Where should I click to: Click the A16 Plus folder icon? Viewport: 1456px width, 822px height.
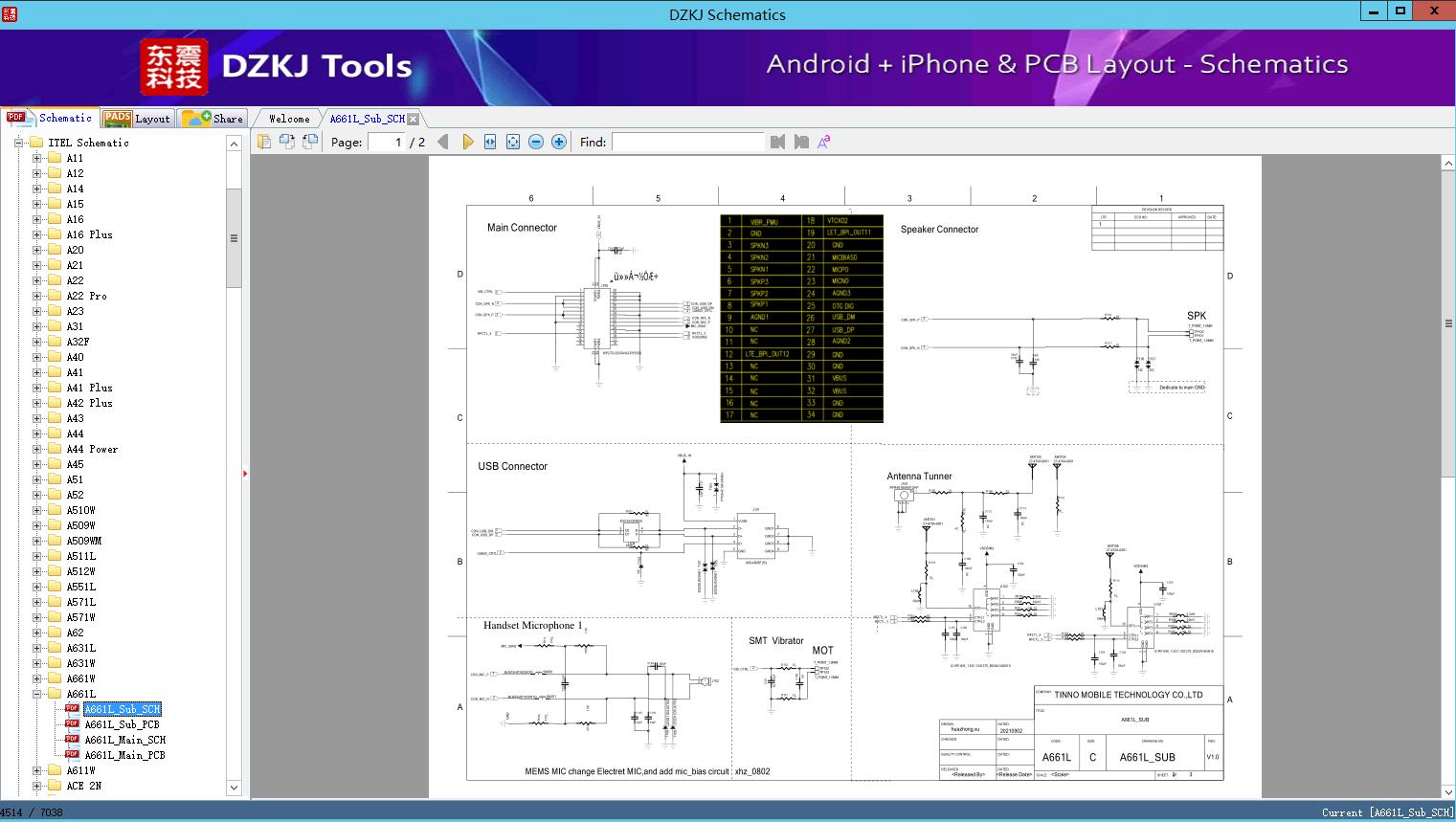(x=55, y=234)
